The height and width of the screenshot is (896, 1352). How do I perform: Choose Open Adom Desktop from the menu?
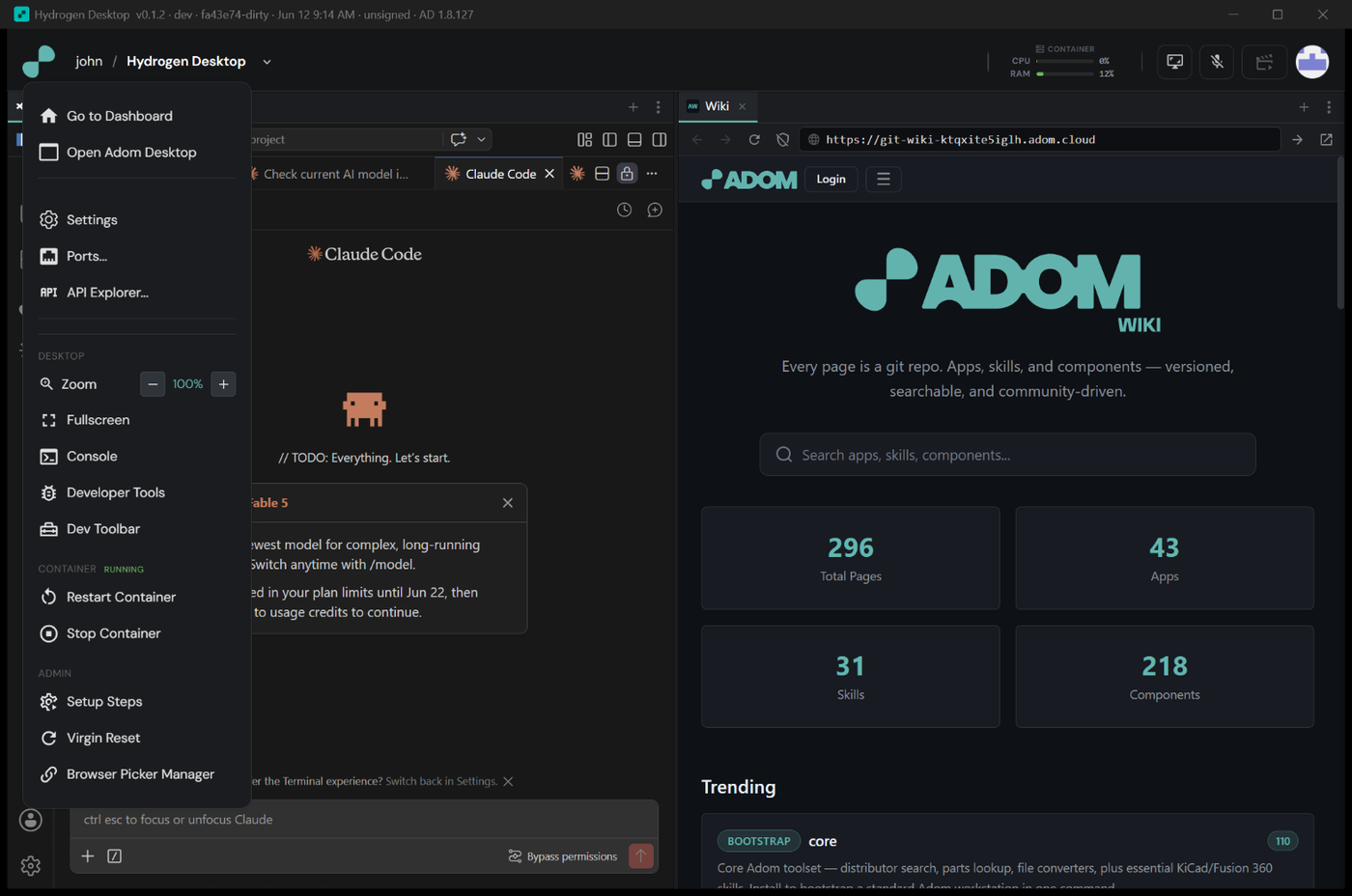[137, 153]
